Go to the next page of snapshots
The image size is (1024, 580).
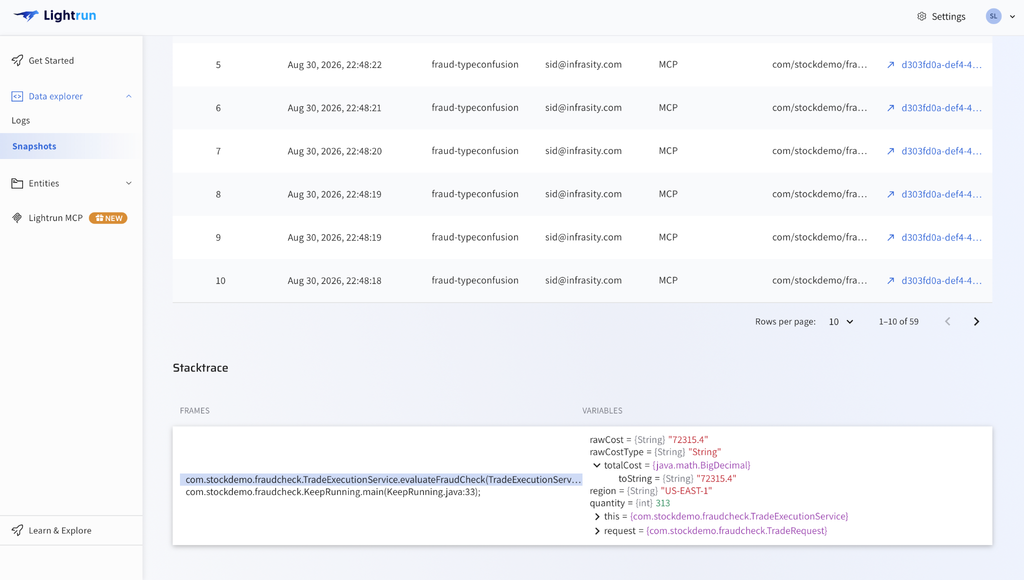976,321
